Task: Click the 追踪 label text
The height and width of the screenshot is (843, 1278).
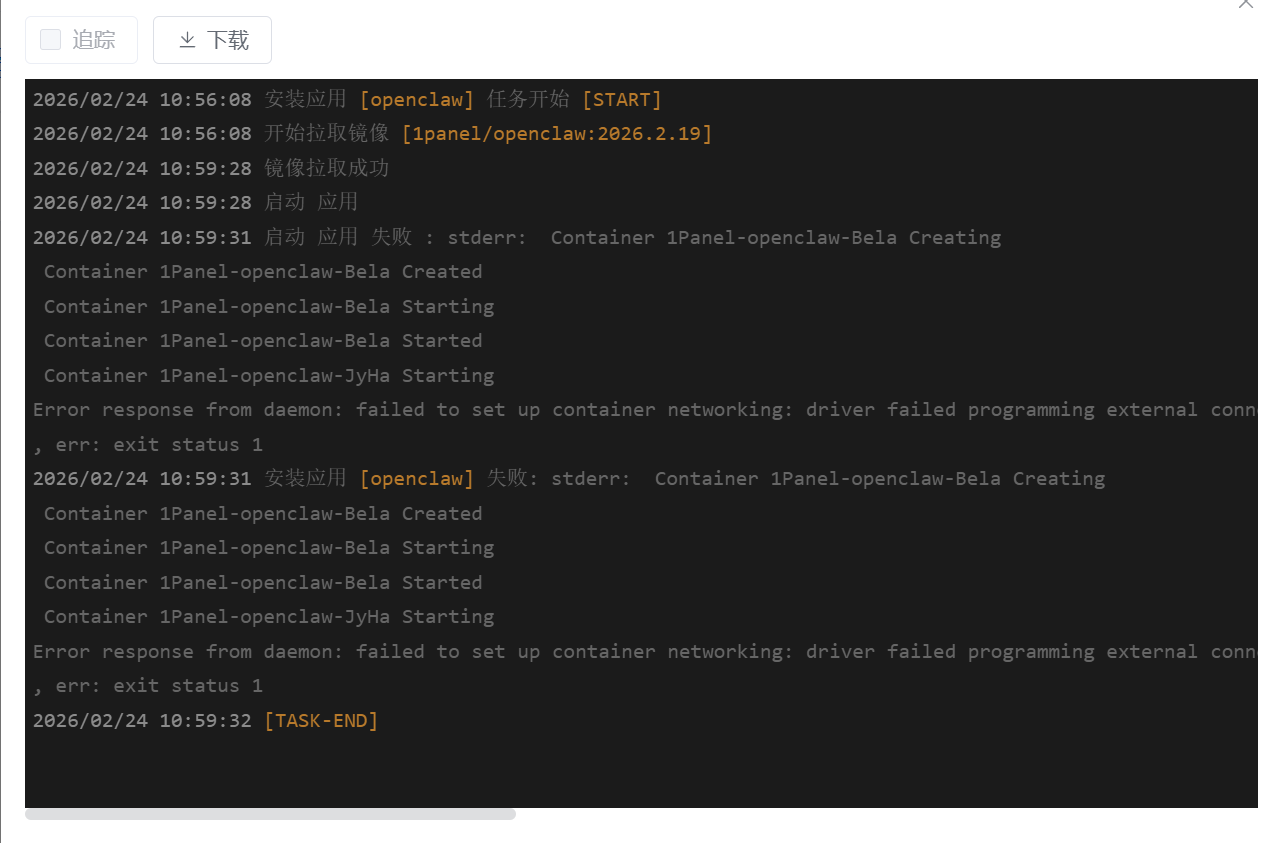Action: tap(94, 40)
